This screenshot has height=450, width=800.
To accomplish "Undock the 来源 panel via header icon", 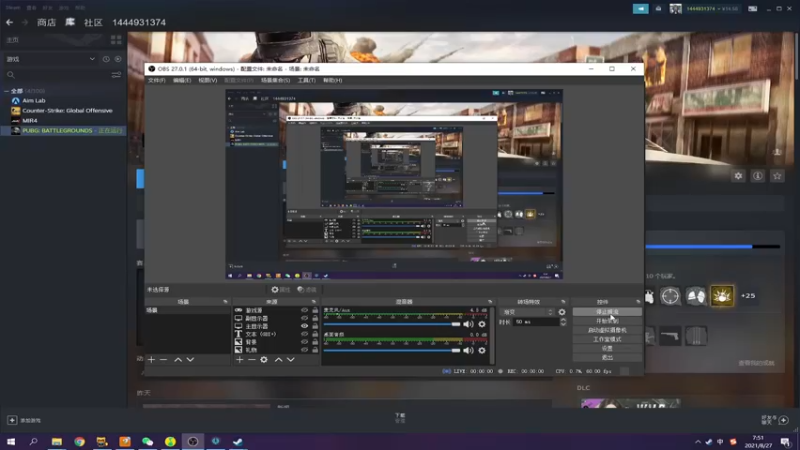I will [314, 302].
